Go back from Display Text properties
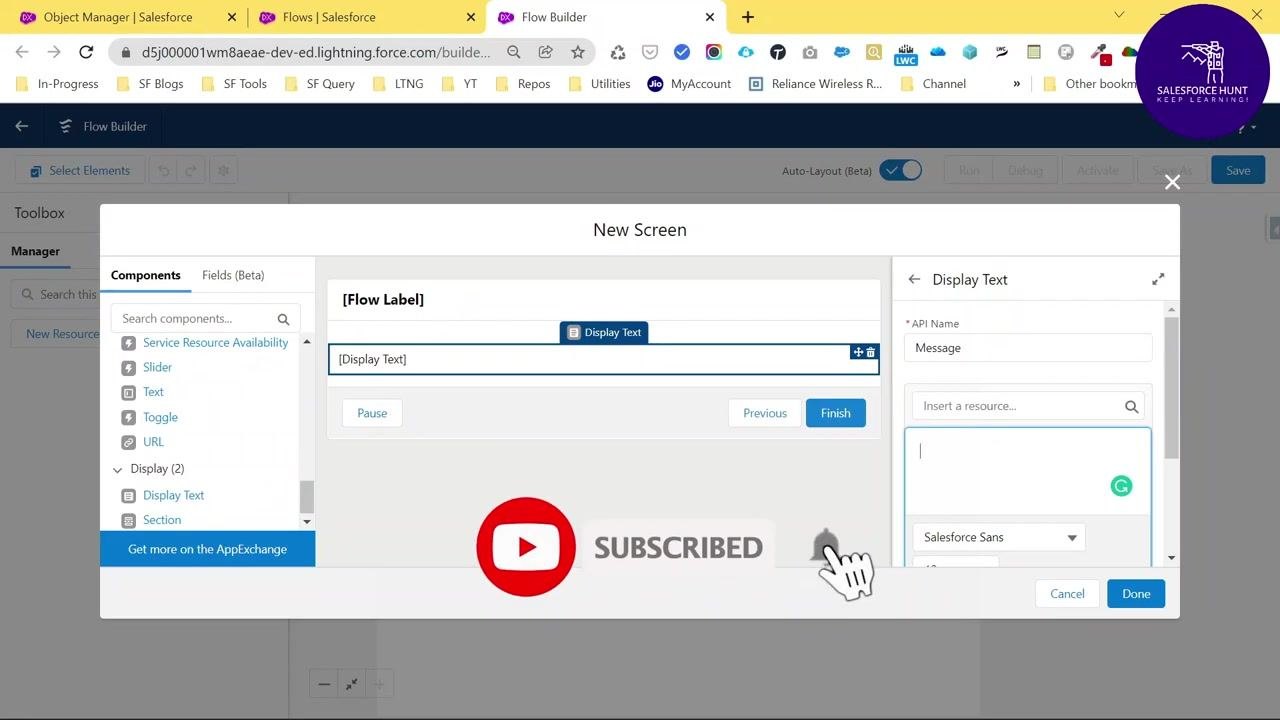The width and height of the screenshot is (1280, 720). [x=914, y=279]
